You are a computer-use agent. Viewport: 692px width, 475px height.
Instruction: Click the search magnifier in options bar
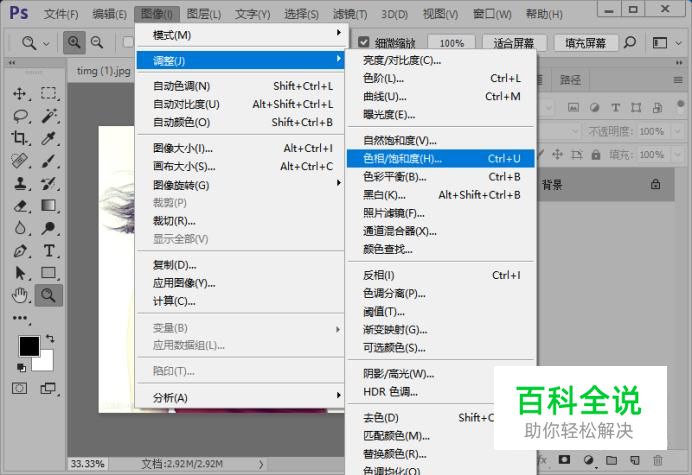coord(630,42)
